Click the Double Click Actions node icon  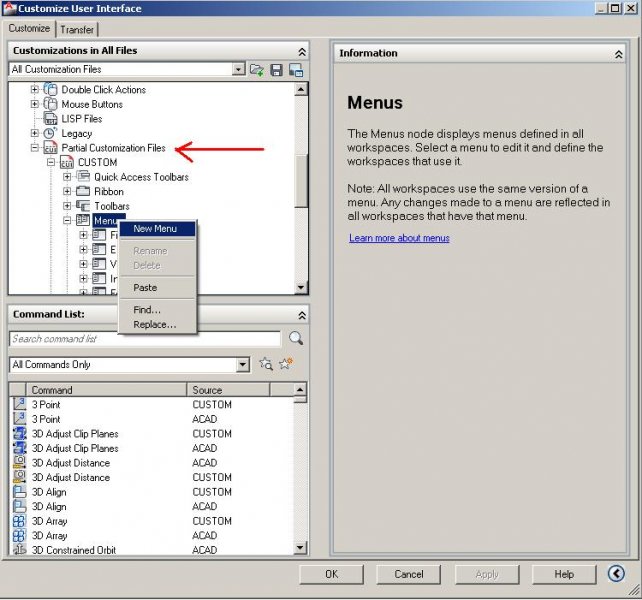click(50, 89)
